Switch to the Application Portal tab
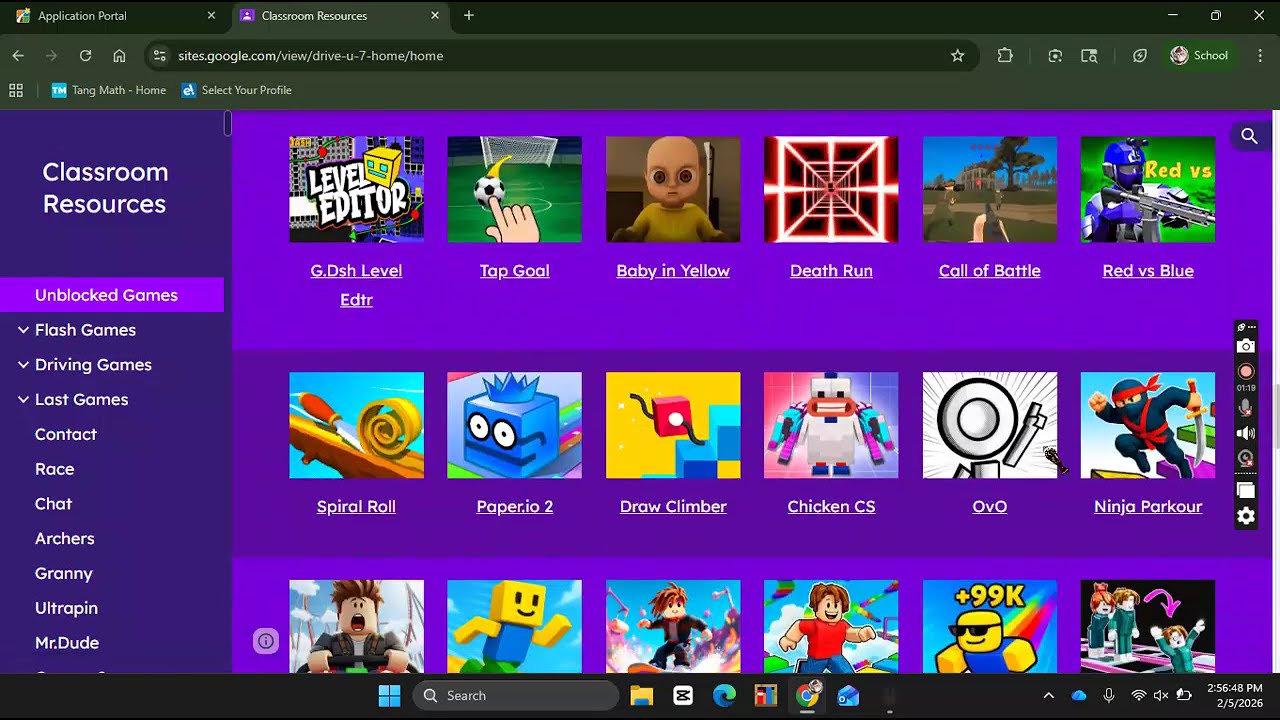 click(115, 16)
